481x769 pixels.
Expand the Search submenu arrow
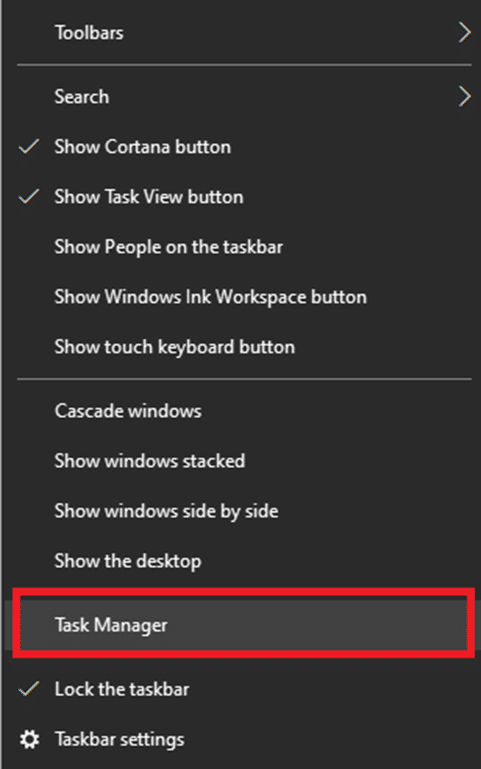tap(464, 96)
